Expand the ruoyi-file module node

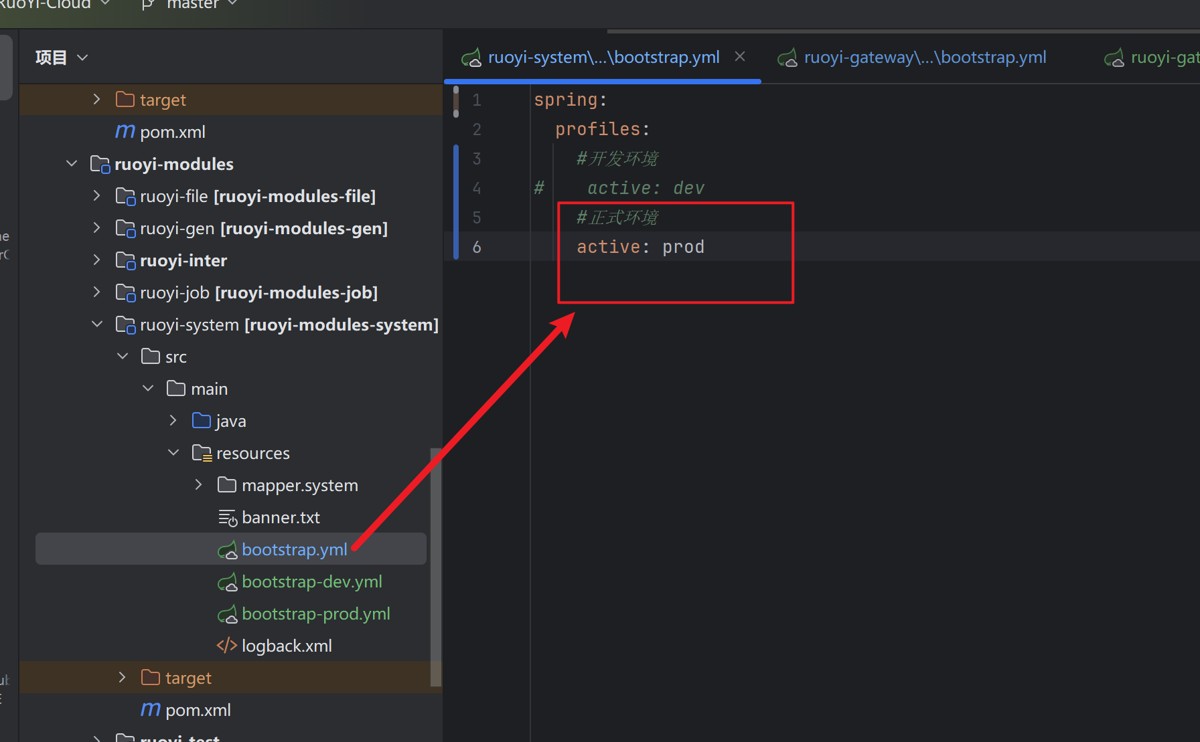[97, 196]
